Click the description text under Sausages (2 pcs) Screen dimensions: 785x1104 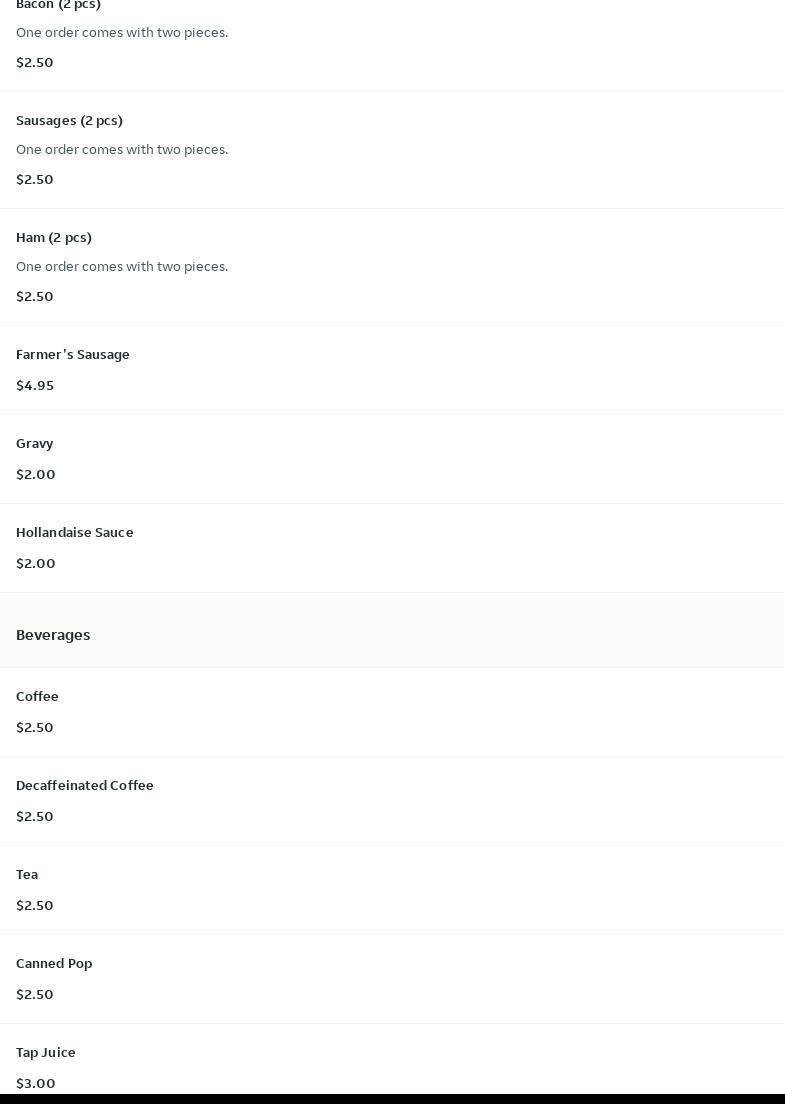(x=122, y=150)
